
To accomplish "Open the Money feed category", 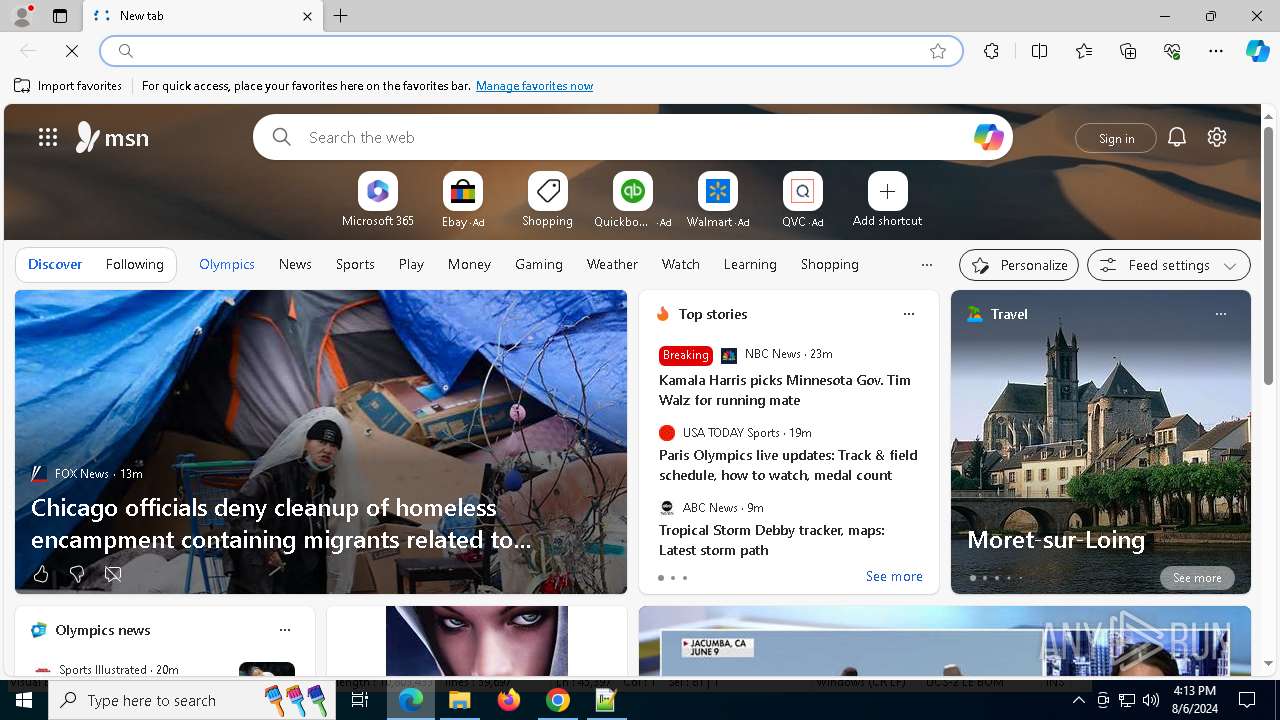I will pyautogui.click(x=469, y=264).
